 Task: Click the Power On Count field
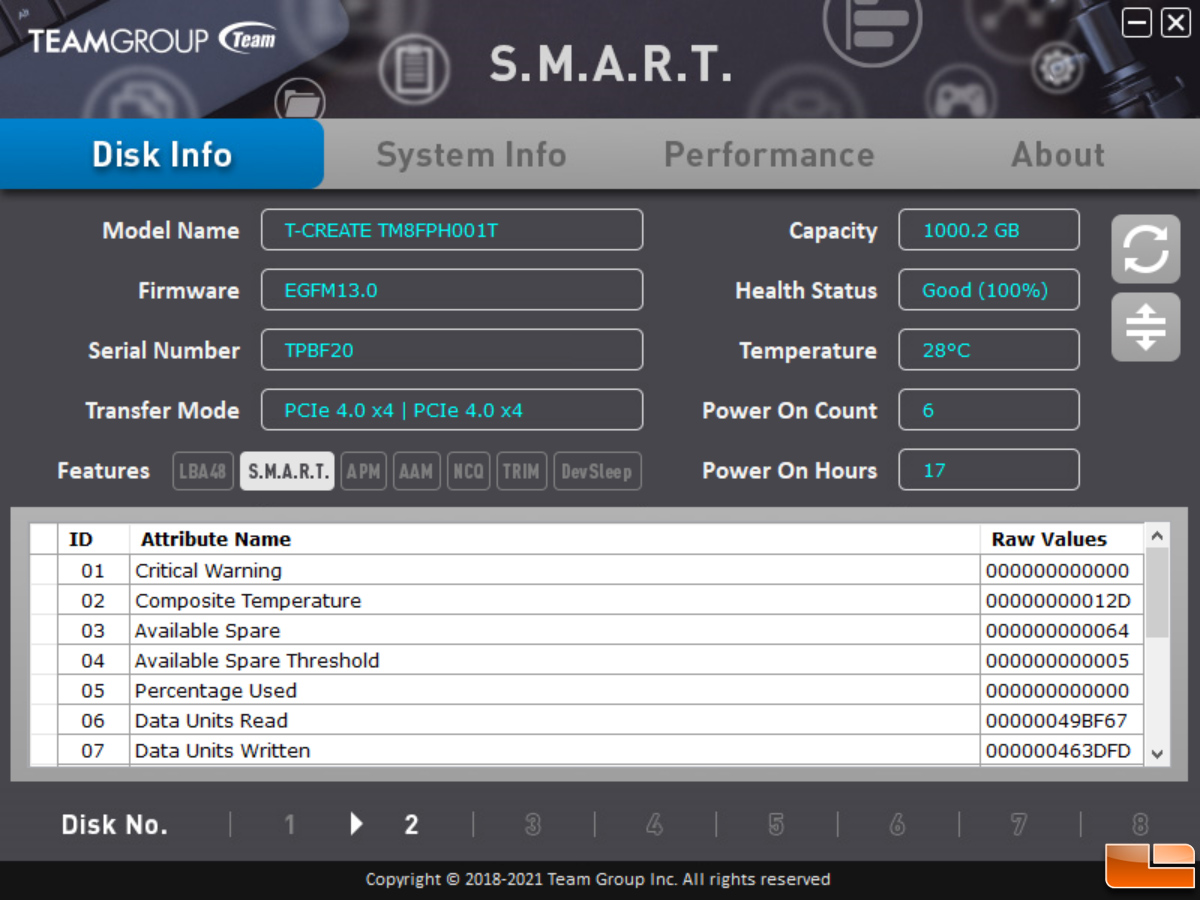coord(989,410)
